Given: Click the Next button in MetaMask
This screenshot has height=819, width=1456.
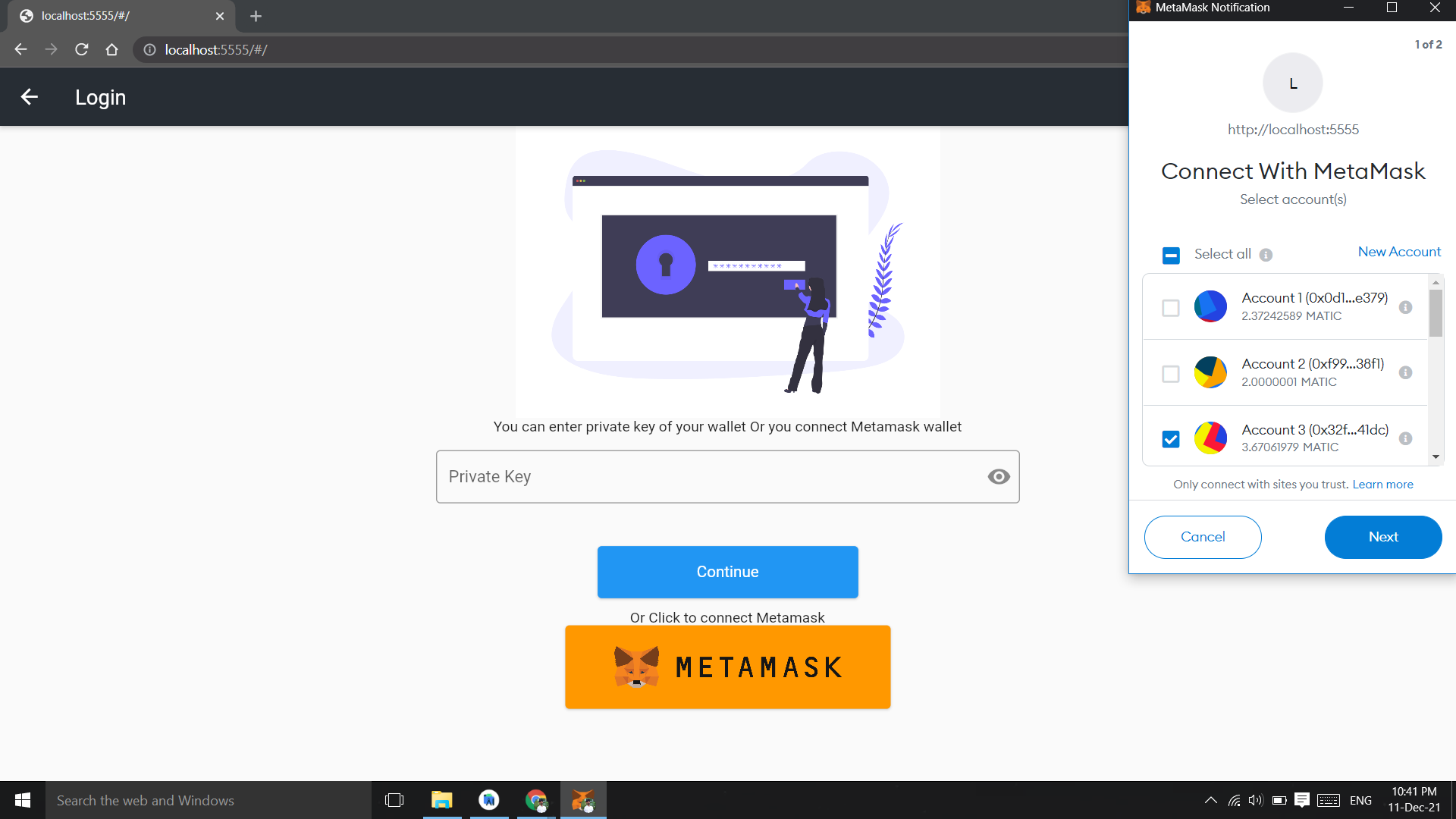Looking at the screenshot, I should tap(1382, 537).
